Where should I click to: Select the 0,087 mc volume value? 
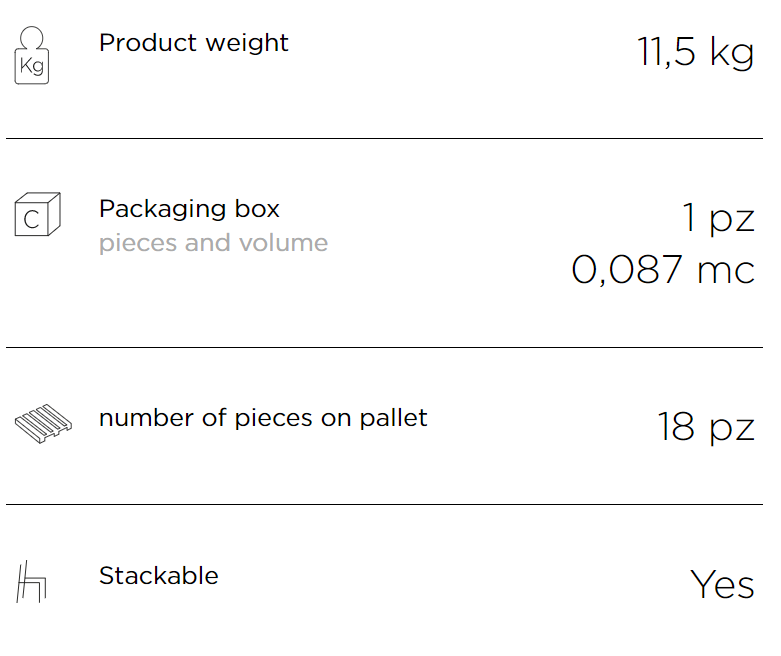coord(663,269)
